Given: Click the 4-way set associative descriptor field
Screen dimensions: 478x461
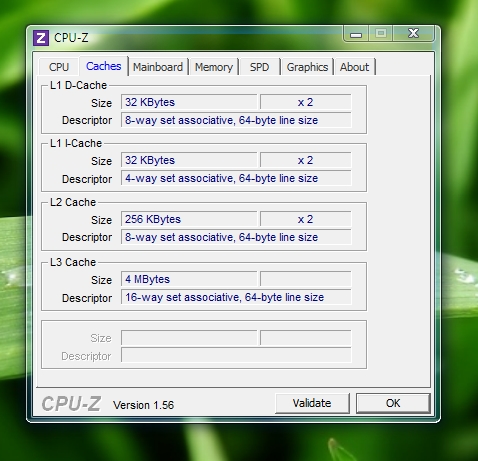Looking at the screenshot, I should (236, 178).
